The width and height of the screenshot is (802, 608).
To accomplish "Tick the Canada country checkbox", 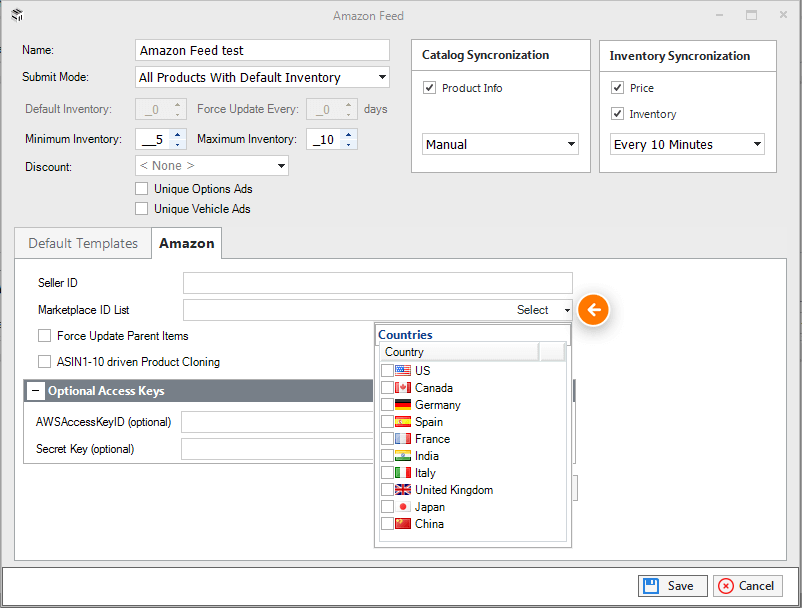I will pyautogui.click(x=387, y=388).
